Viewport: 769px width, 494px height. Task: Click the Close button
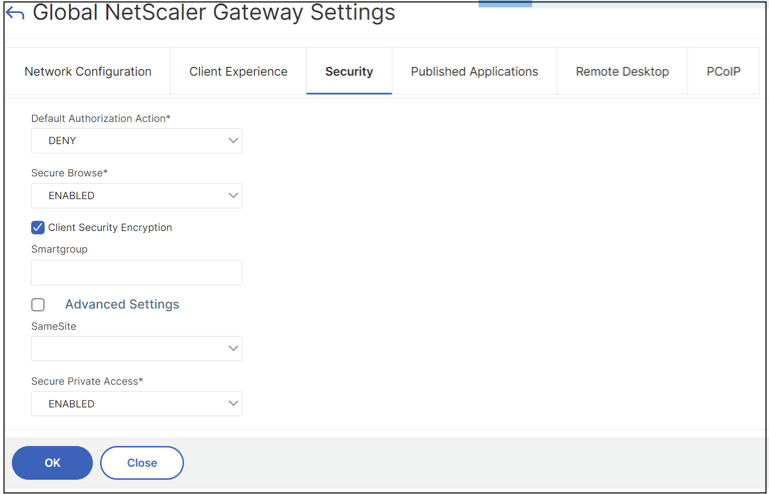(142, 463)
